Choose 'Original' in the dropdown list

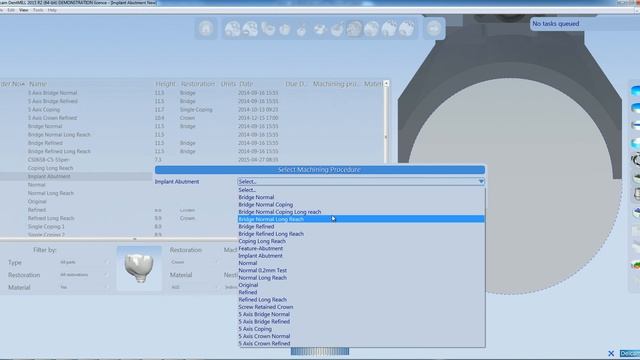361,285
